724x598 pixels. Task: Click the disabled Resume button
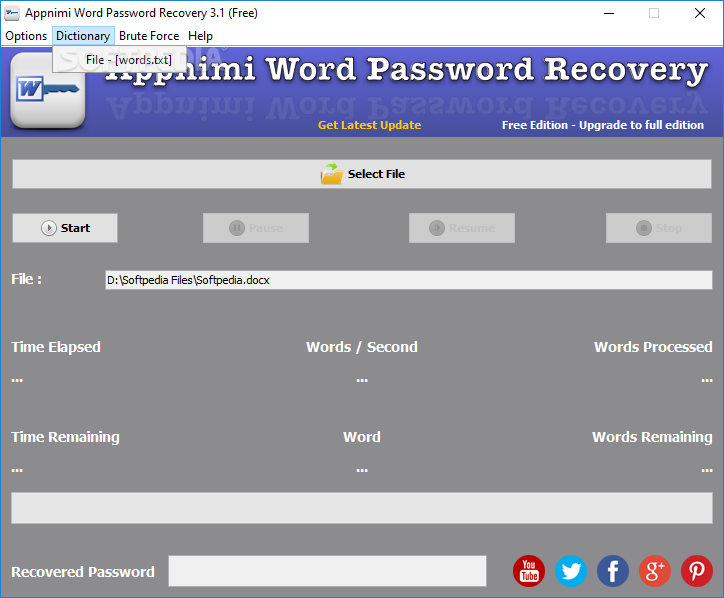462,228
